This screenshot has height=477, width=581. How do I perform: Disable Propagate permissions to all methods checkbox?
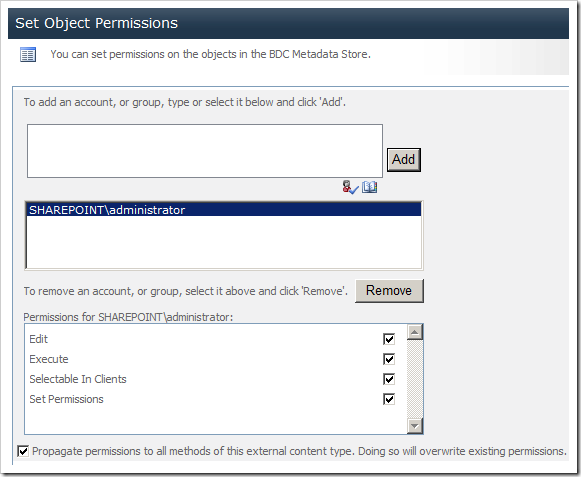pos(23,451)
